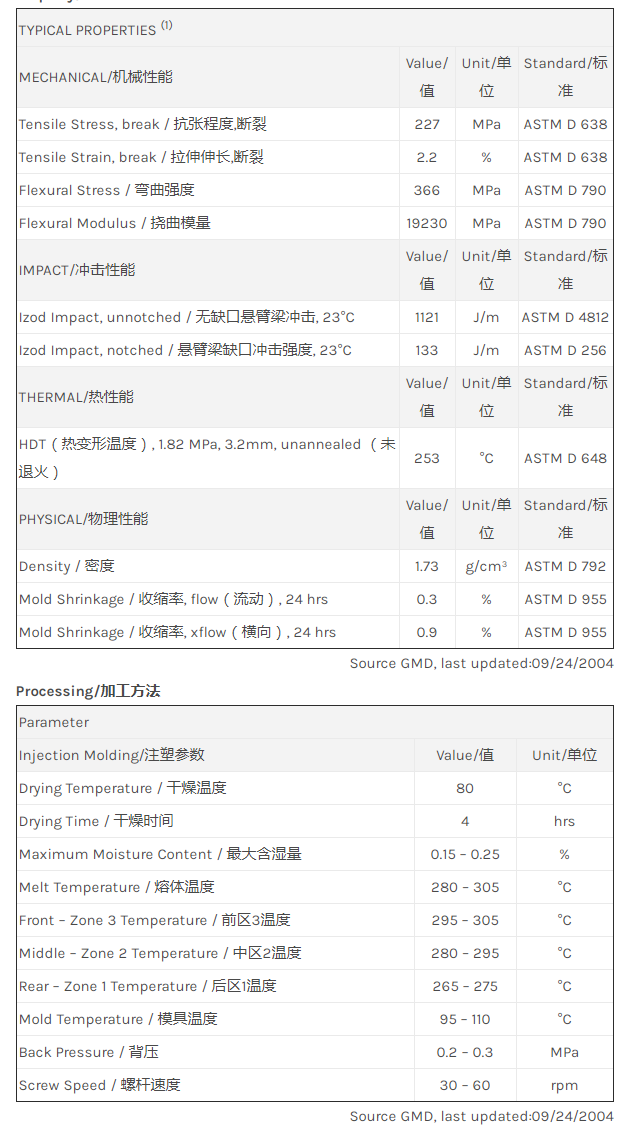630x1137 pixels.
Task: Select the notched Izod value 133
Action: [x=427, y=350]
